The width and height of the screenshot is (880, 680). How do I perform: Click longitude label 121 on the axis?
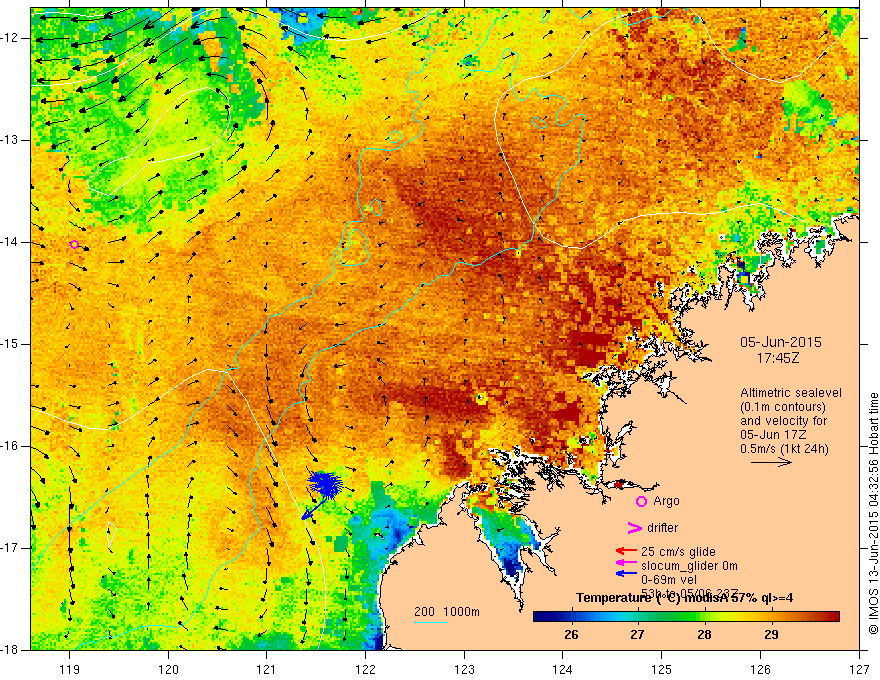(267, 669)
